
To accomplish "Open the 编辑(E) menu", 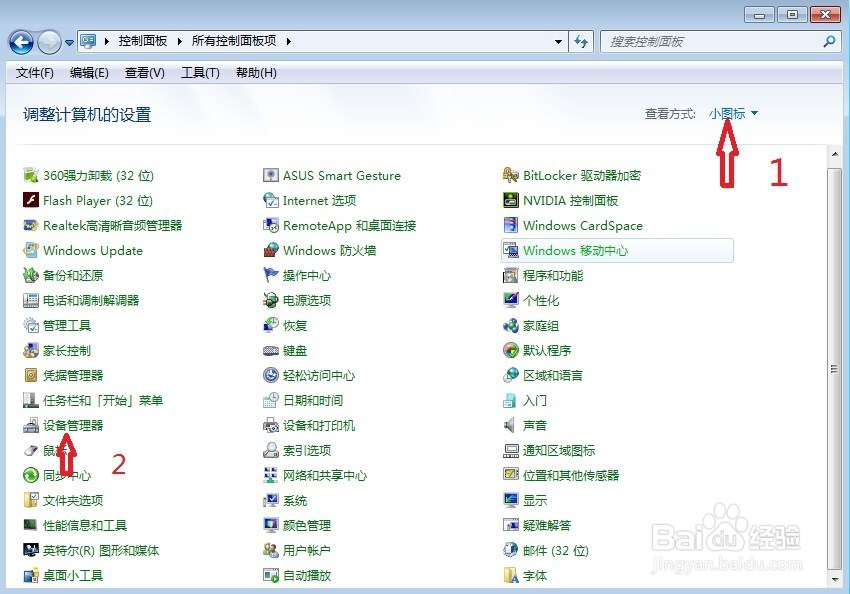I will tap(89, 73).
